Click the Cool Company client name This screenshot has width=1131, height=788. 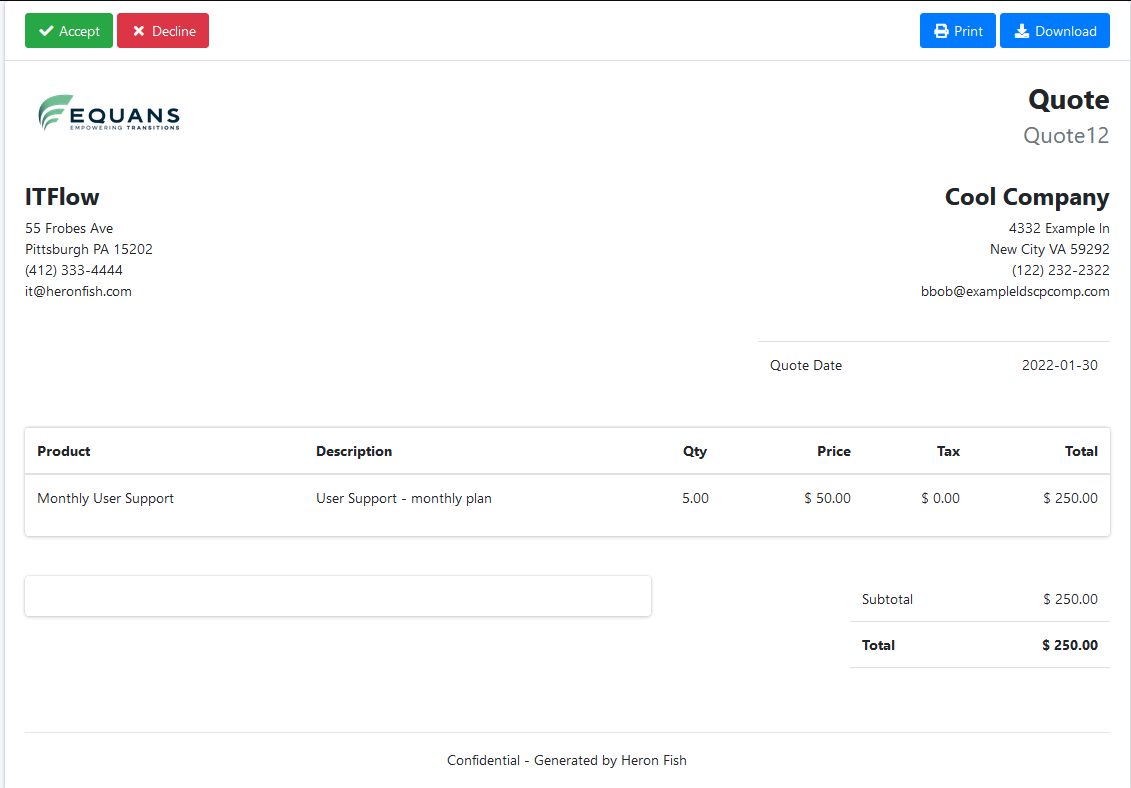(x=1027, y=197)
